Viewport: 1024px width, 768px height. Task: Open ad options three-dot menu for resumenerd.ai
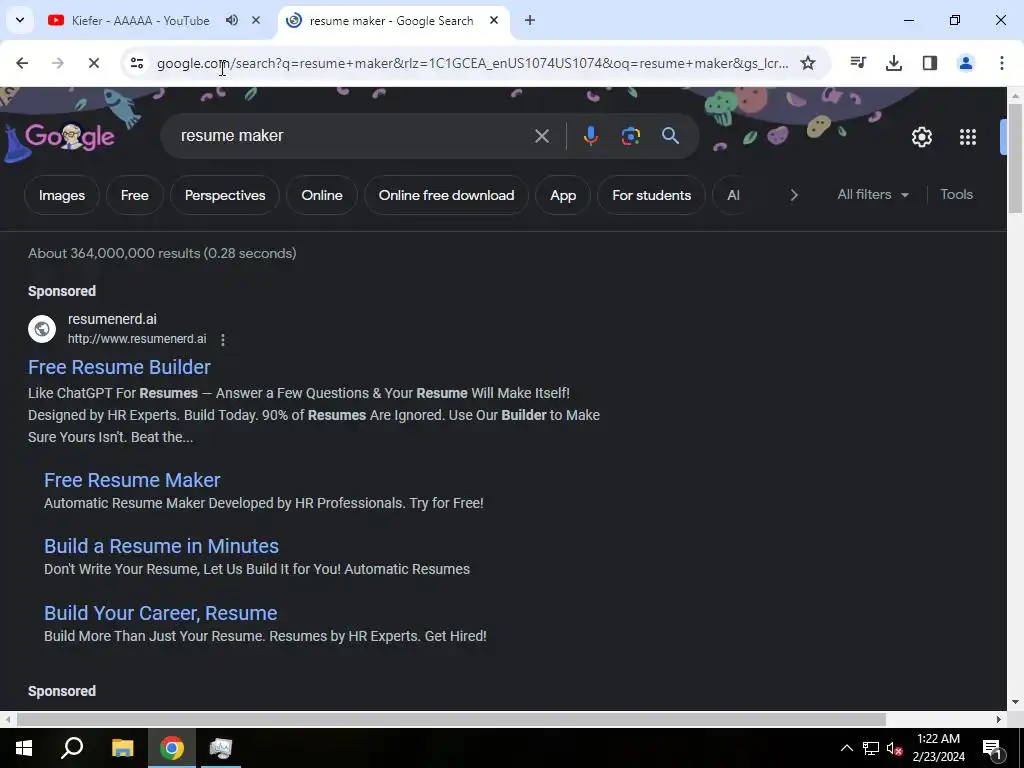[x=223, y=340]
